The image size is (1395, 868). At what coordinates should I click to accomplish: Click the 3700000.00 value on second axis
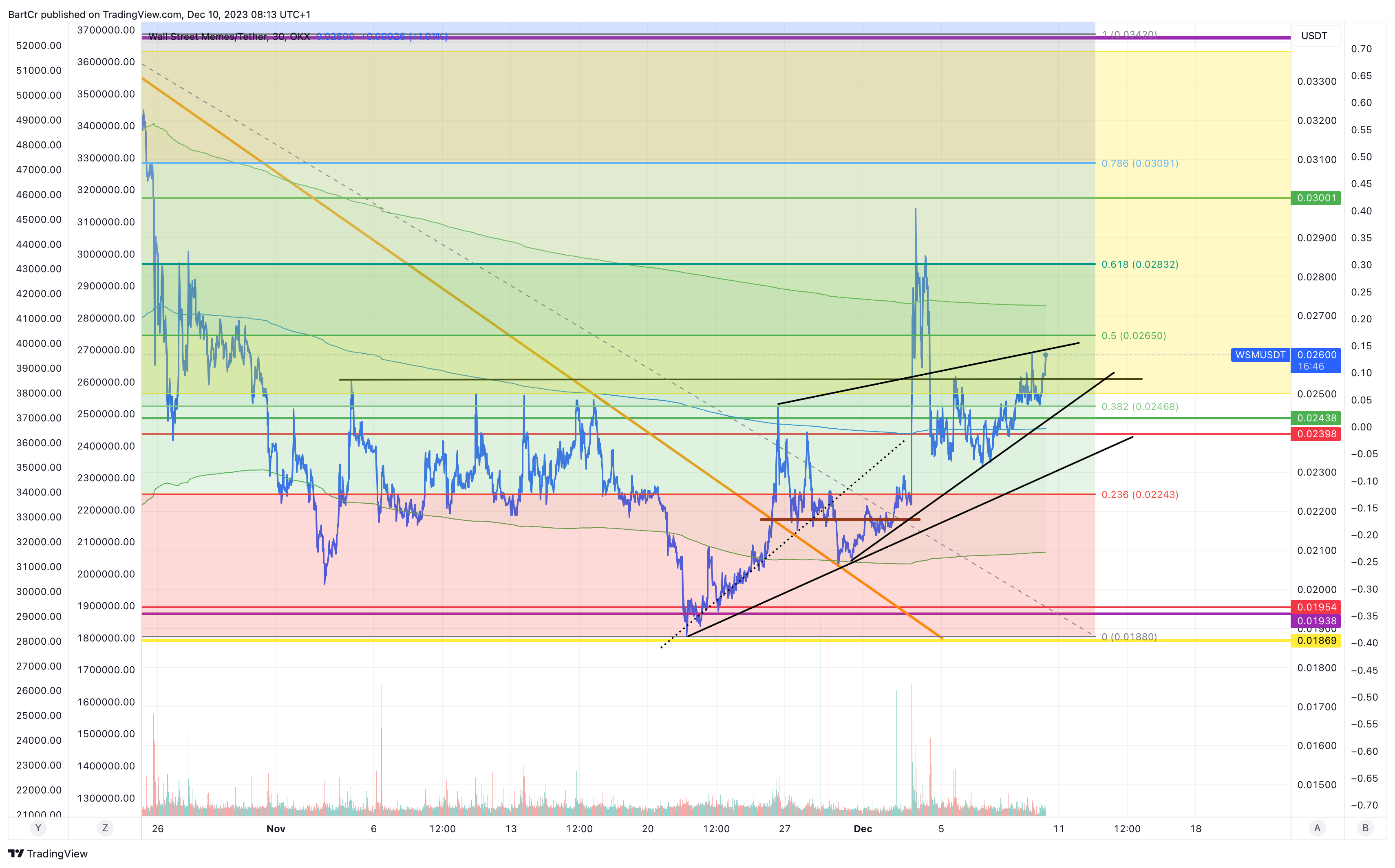(x=106, y=31)
